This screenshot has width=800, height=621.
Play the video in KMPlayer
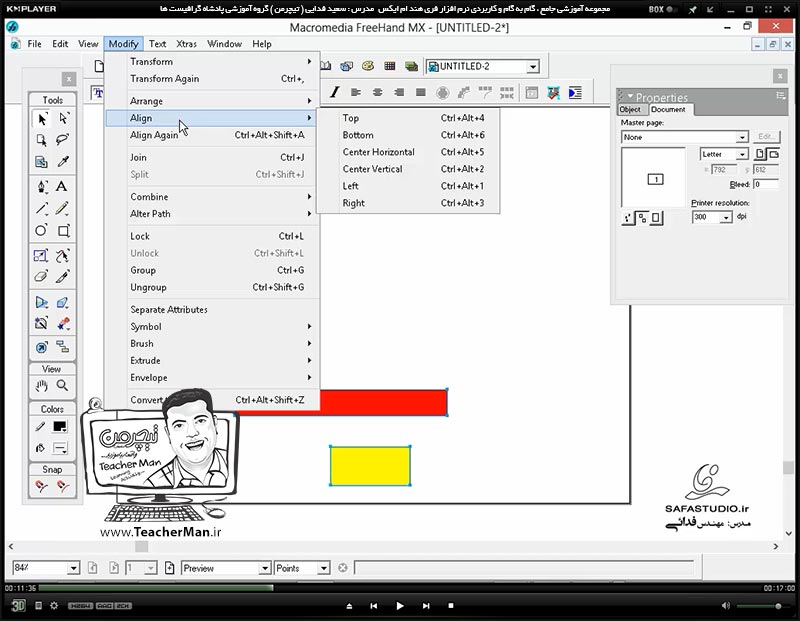[x=400, y=606]
